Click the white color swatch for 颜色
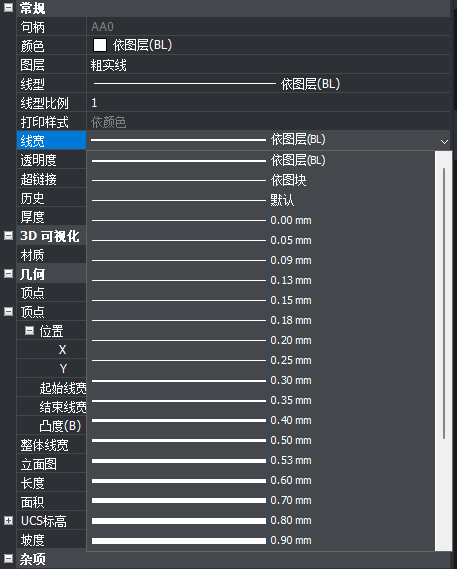Screen dimensions: 457x569 click(100, 45)
